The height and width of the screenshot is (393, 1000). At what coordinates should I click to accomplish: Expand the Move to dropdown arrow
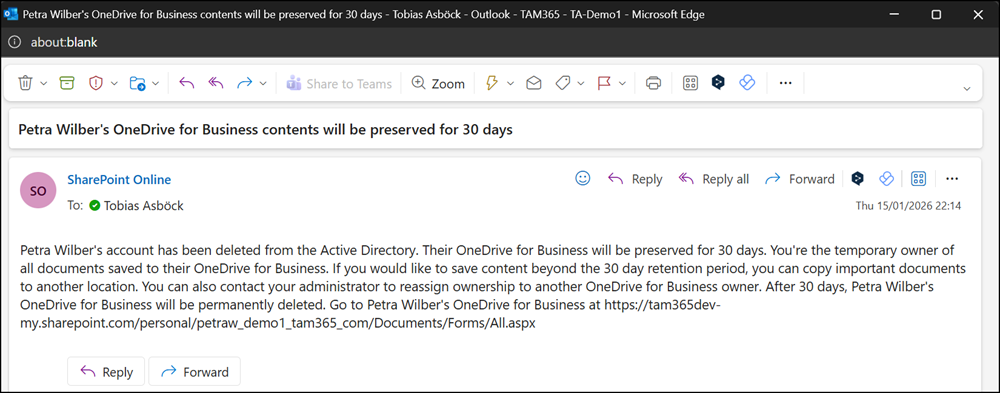tap(155, 84)
